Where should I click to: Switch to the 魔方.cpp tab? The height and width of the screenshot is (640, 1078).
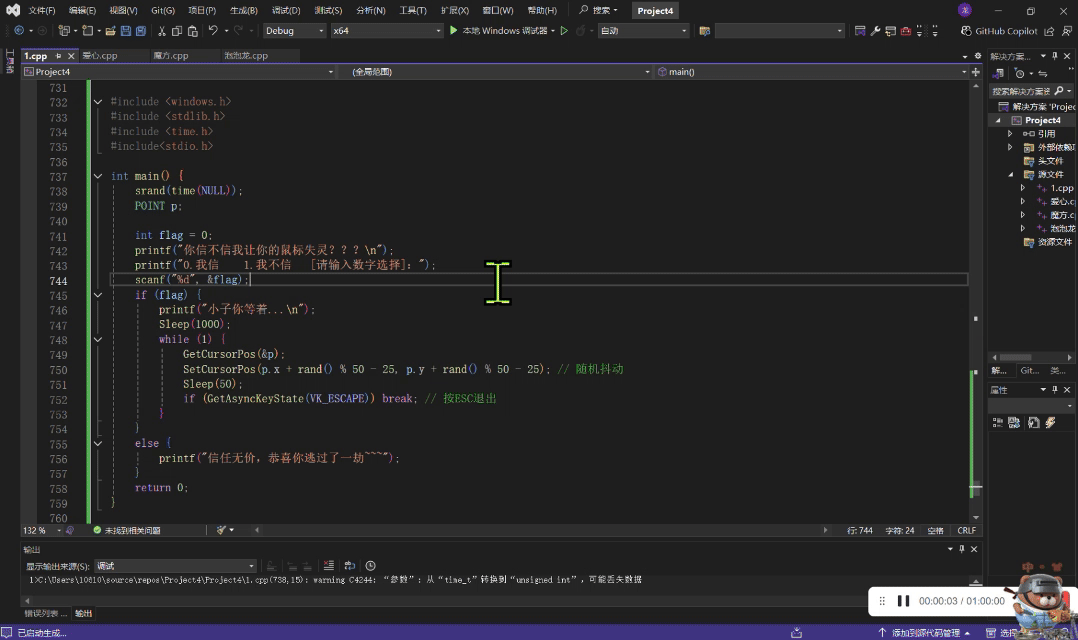click(170, 56)
